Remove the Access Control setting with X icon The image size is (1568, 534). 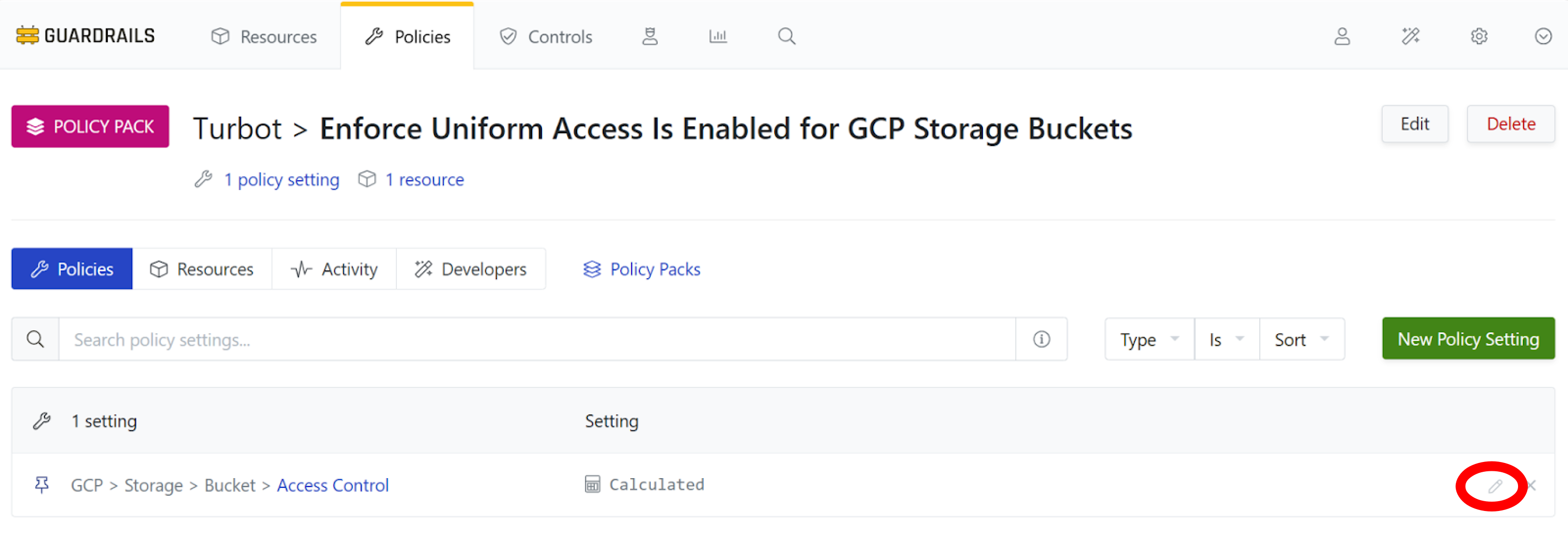(1531, 486)
